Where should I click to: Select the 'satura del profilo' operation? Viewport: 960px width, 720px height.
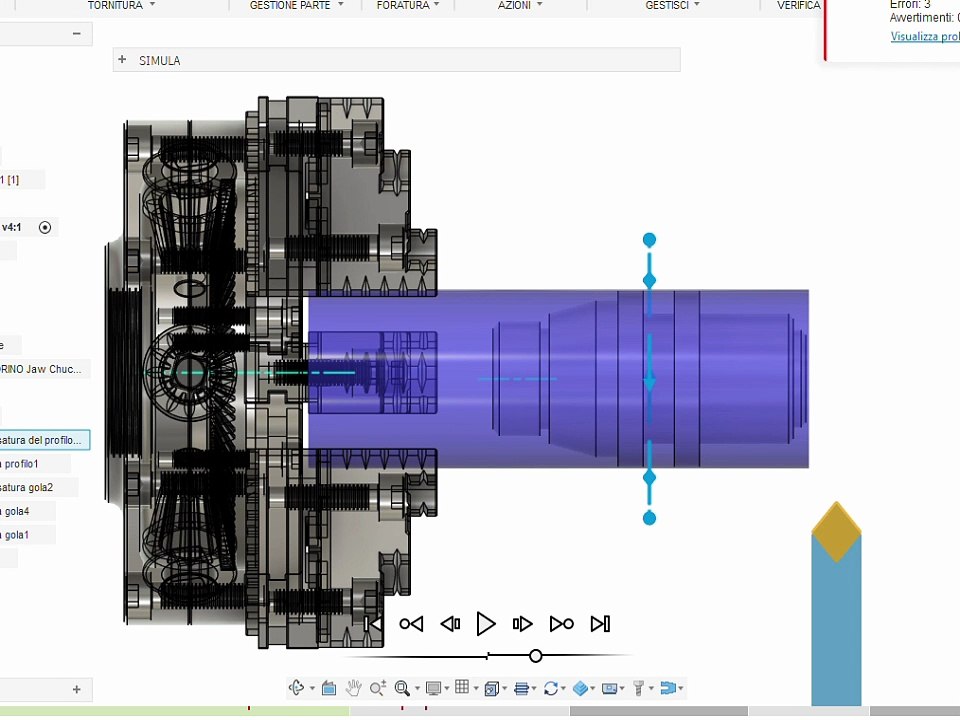(x=45, y=440)
